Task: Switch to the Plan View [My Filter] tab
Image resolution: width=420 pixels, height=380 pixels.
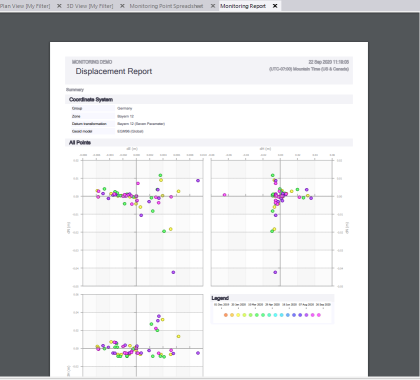Action: [x=25, y=6]
